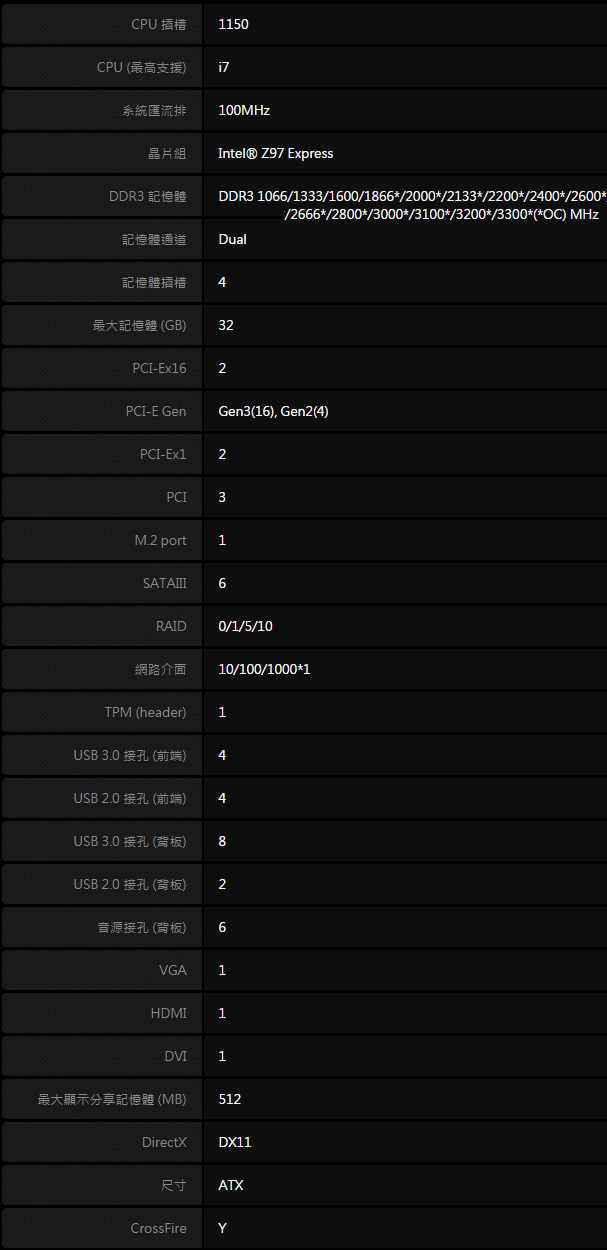Viewport: 607px width, 1250px height.
Task: Select the USB 2.0 接孔 (背板) label
Action: 130,884
